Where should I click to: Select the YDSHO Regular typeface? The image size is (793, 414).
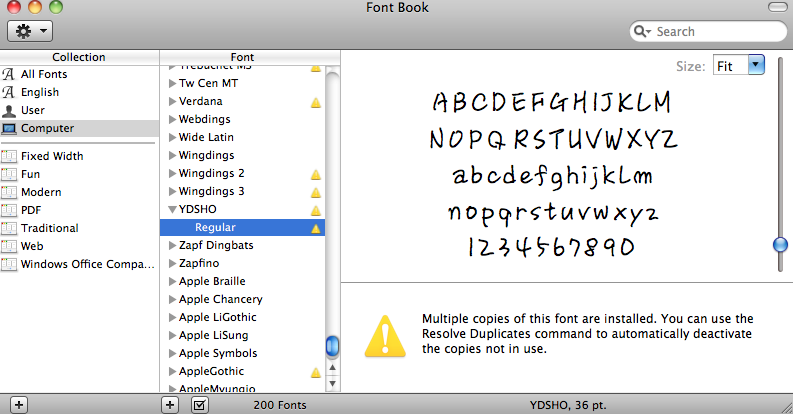tap(242, 227)
